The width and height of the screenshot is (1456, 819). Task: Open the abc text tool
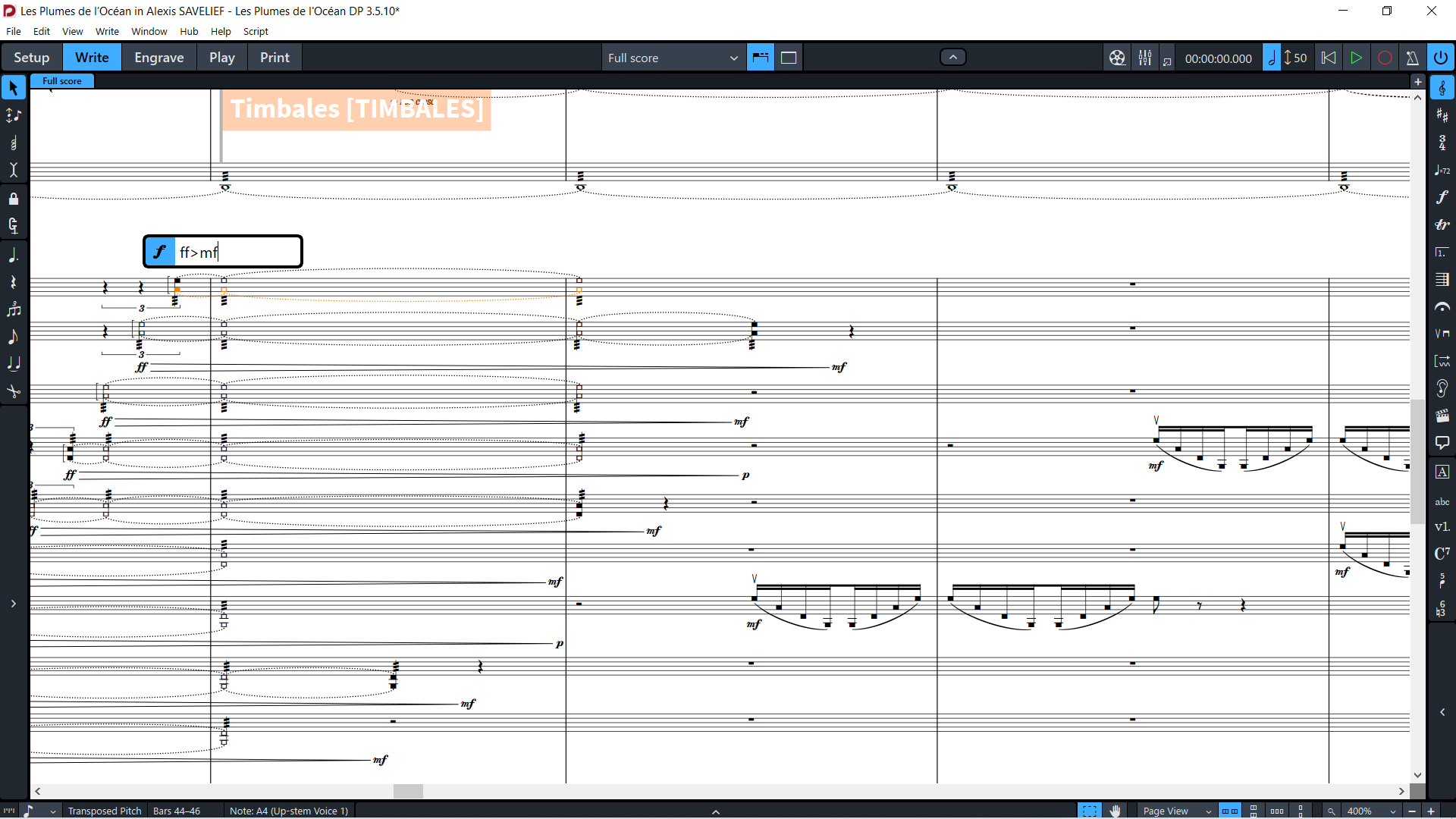[1442, 501]
